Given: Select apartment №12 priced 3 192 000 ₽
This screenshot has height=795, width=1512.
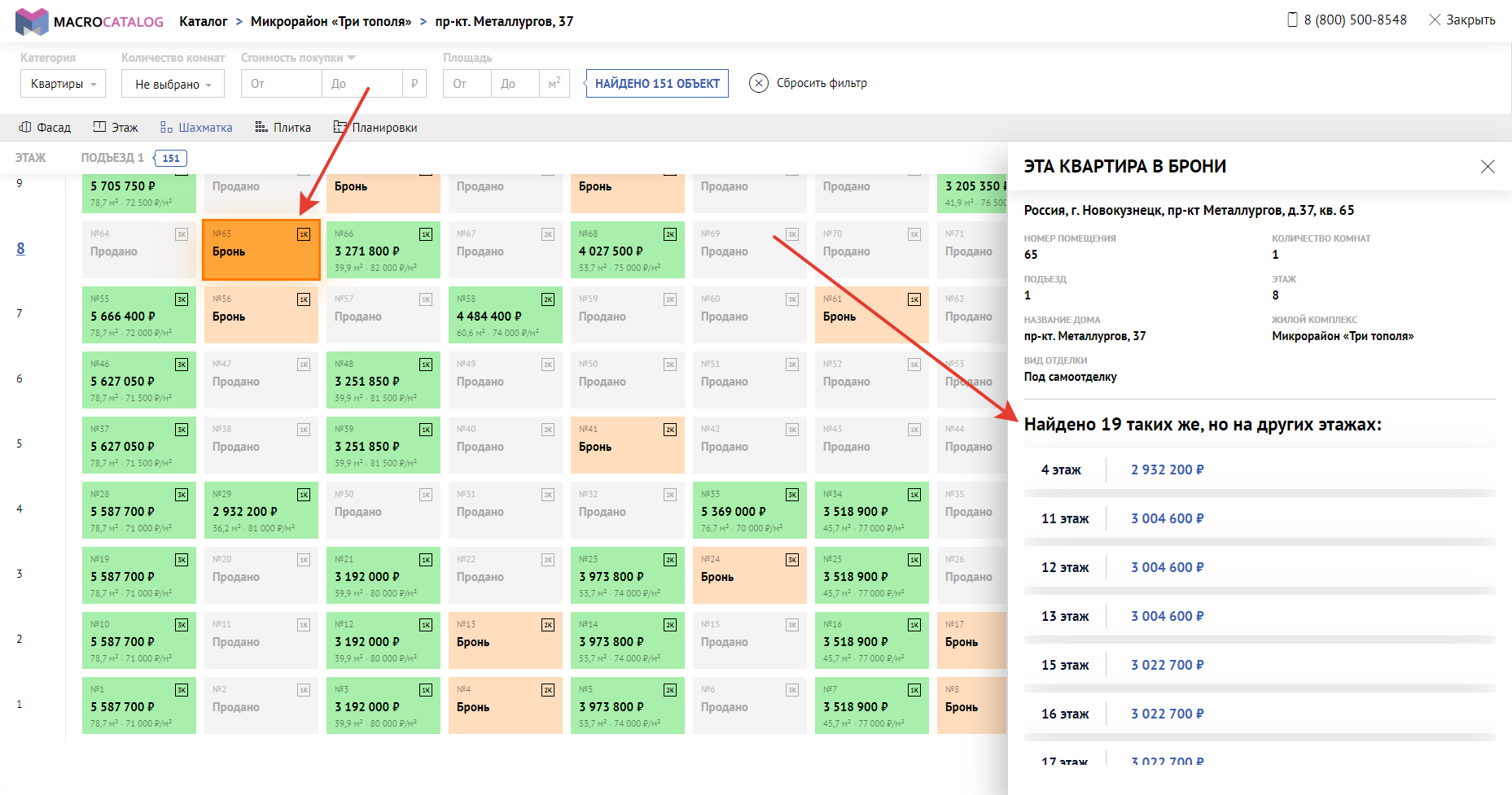Looking at the screenshot, I should 383,640.
